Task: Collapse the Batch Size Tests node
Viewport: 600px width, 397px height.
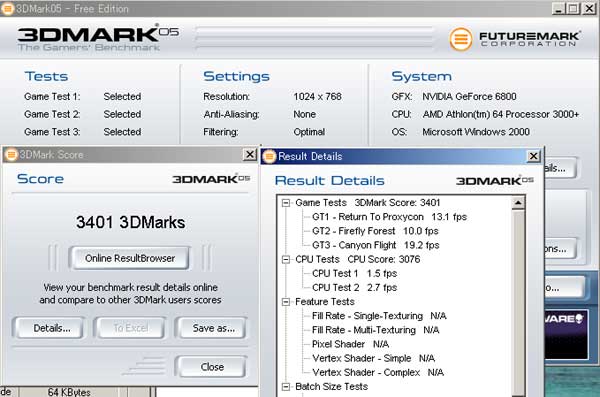Action: pyautogui.click(x=286, y=387)
